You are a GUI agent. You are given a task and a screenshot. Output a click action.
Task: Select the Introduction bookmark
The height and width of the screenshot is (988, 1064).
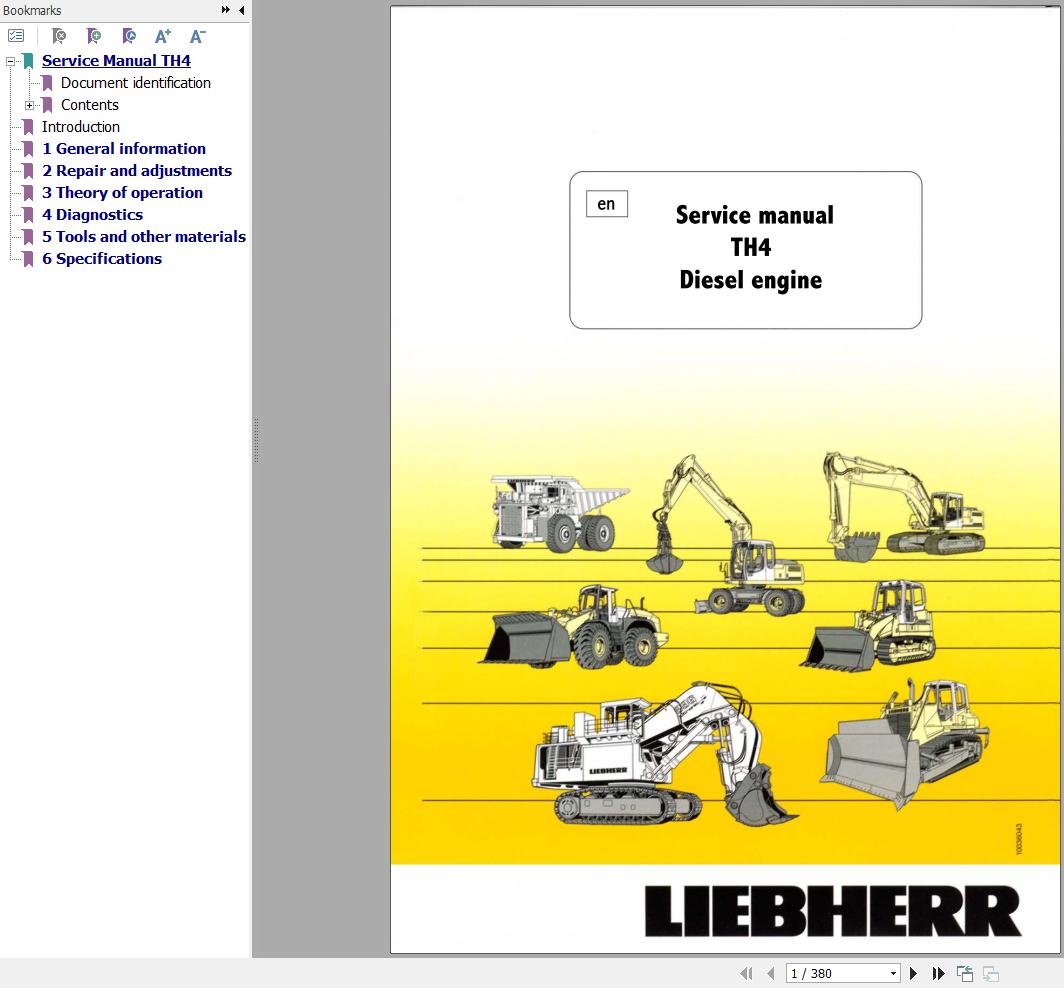tap(81, 127)
